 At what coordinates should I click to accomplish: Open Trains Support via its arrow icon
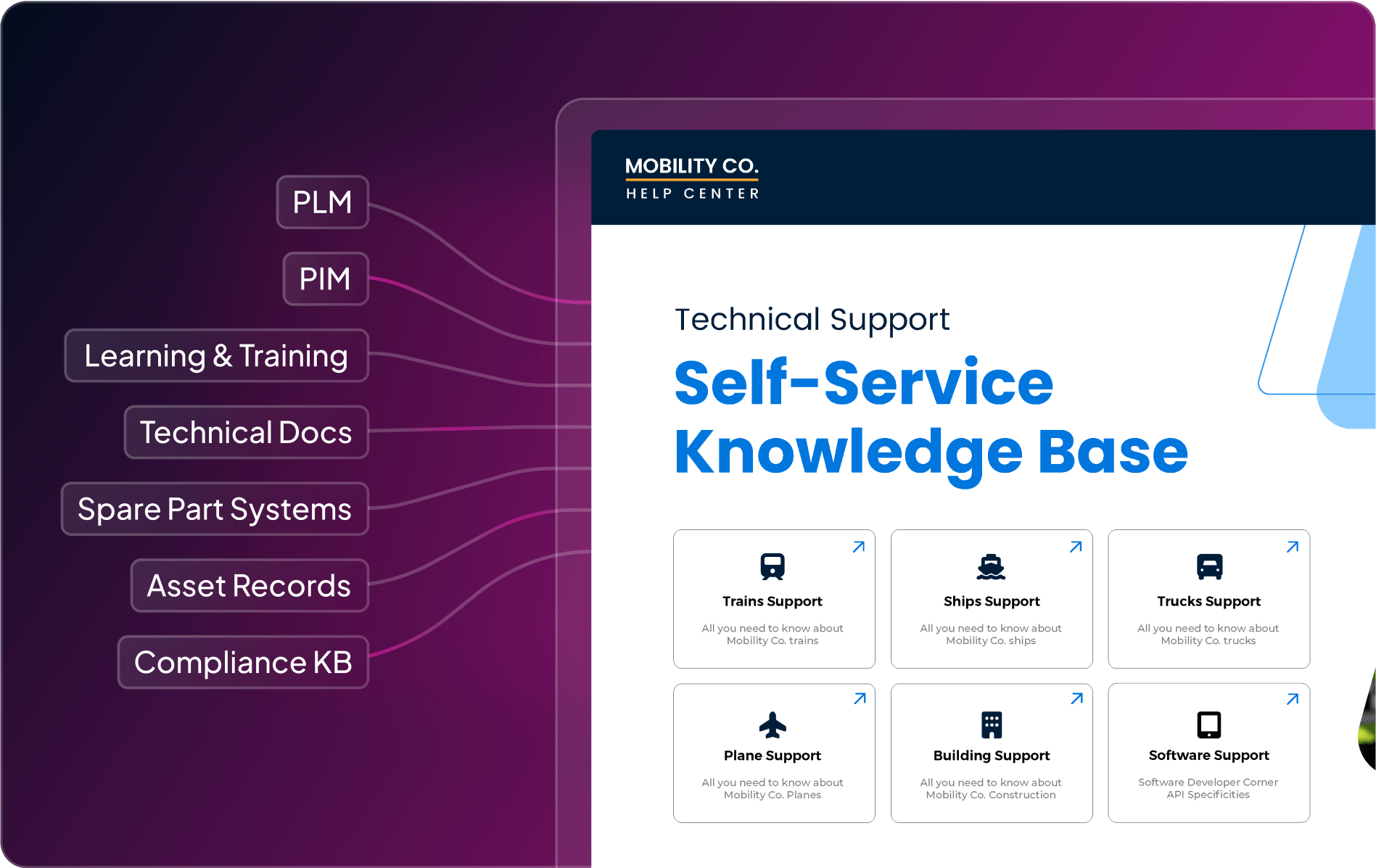click(859, 547)
